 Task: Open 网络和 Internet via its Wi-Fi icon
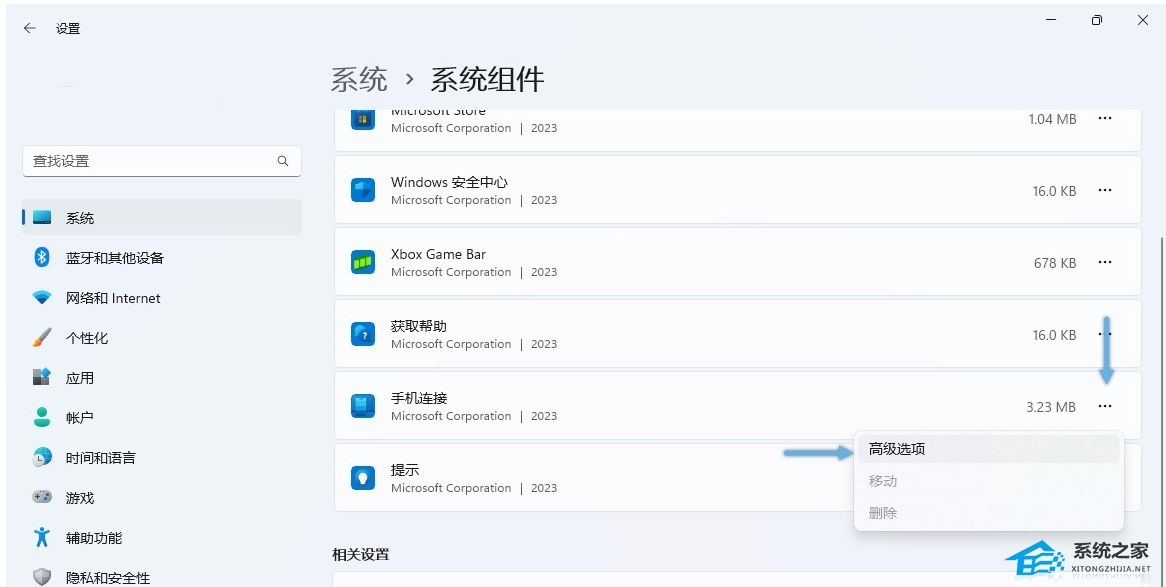click(x=42, y=298)
